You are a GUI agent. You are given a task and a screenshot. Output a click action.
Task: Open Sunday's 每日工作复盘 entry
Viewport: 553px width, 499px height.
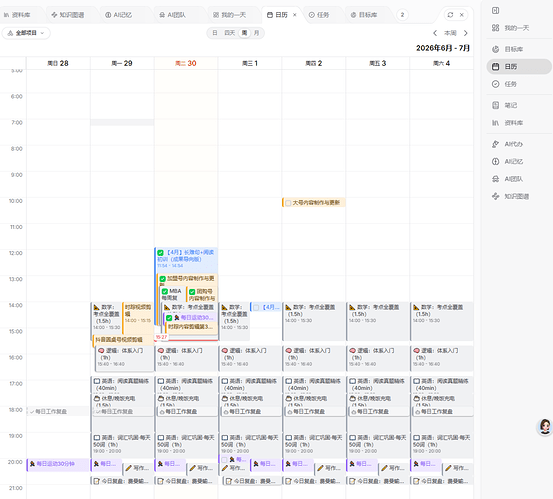coord(58,412)
